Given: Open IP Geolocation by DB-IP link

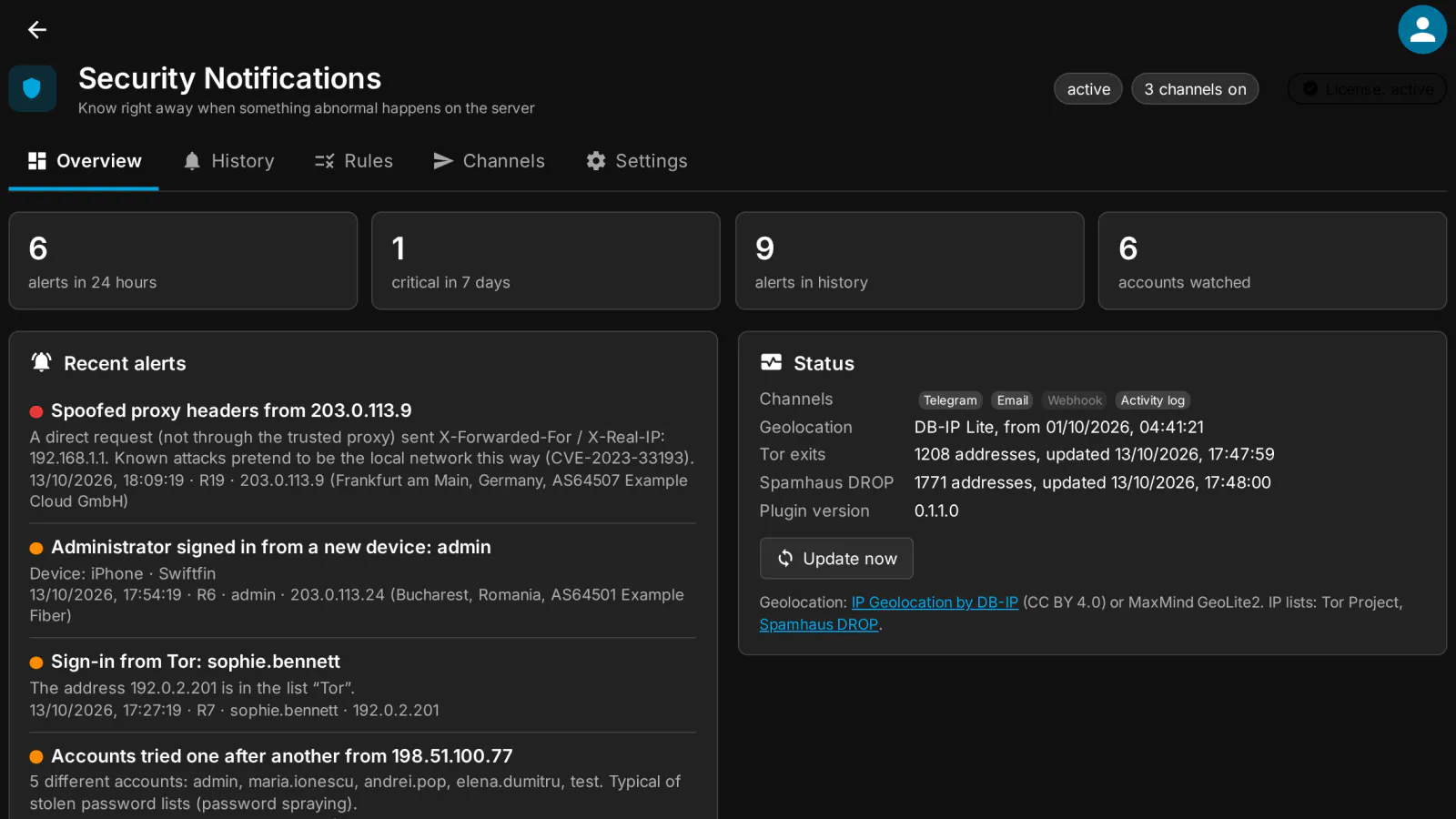Looking at the screenshot, I should coord(935,602).
